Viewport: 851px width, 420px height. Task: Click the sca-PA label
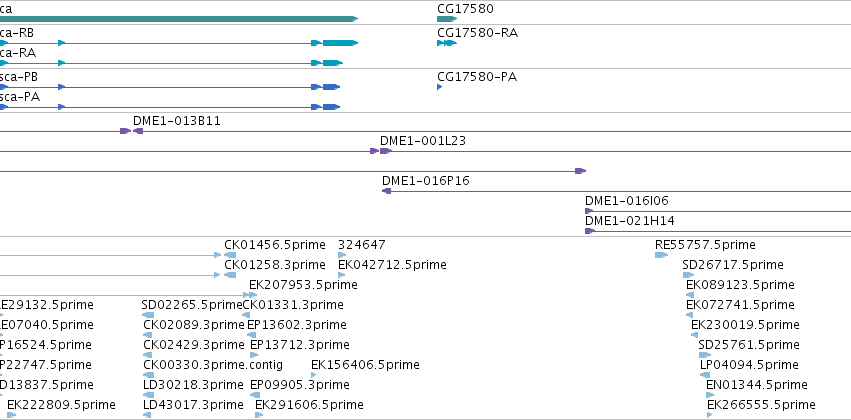click(x=20, y=97)
